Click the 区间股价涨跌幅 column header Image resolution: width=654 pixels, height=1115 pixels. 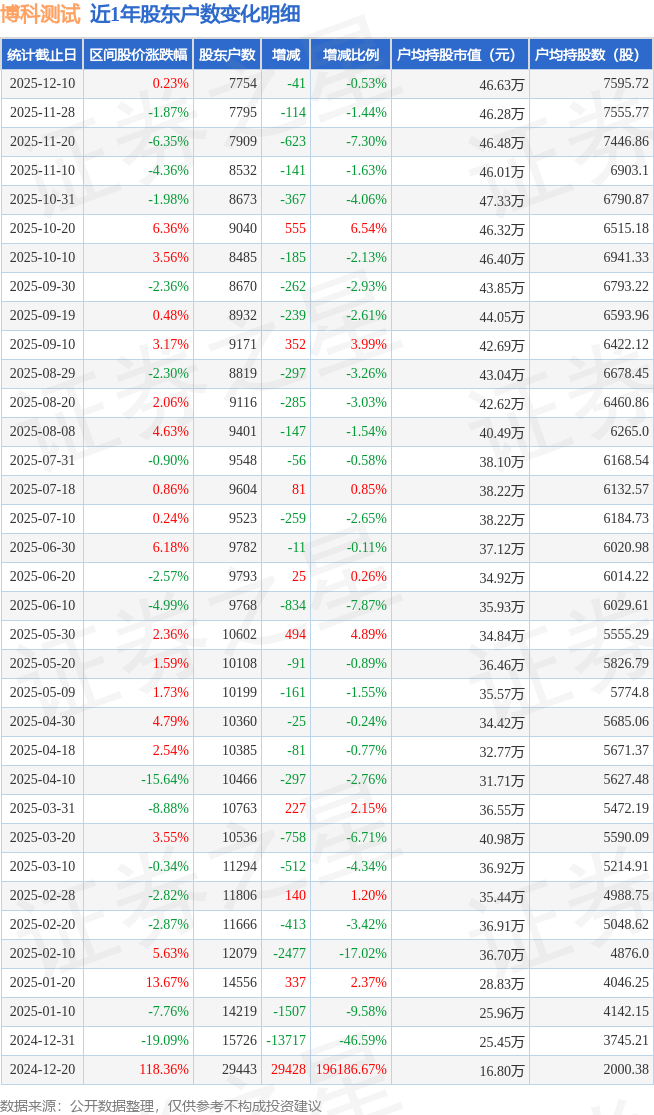pyautogui.click(x=138, y=55)
